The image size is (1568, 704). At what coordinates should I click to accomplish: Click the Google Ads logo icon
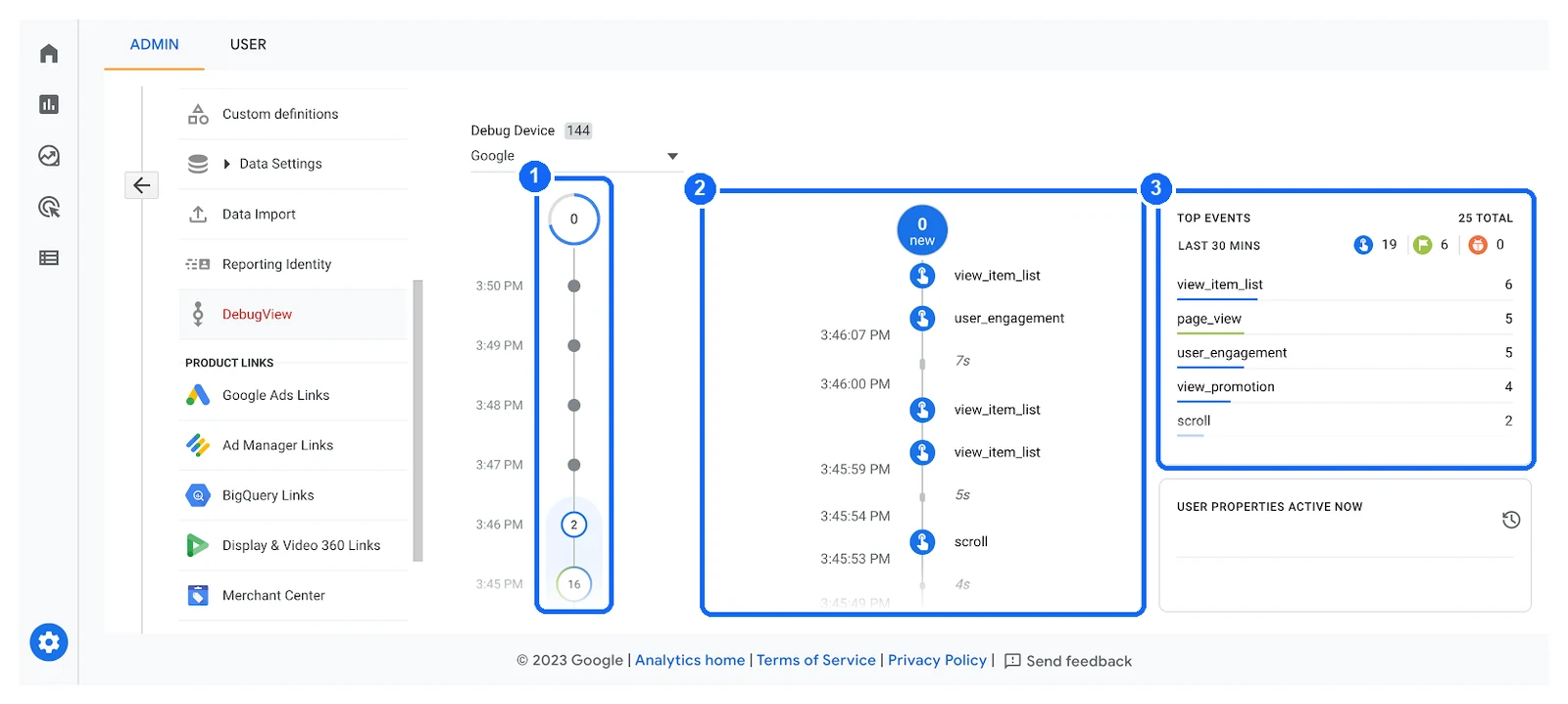pos(198,395)
